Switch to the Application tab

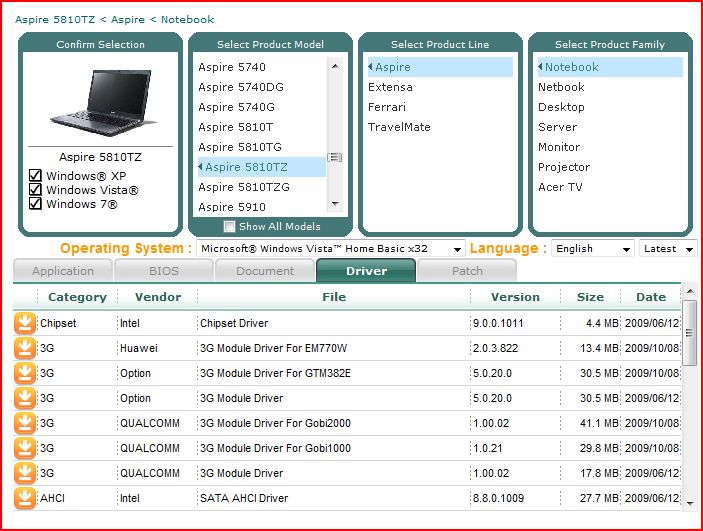(x=63, y=271)
